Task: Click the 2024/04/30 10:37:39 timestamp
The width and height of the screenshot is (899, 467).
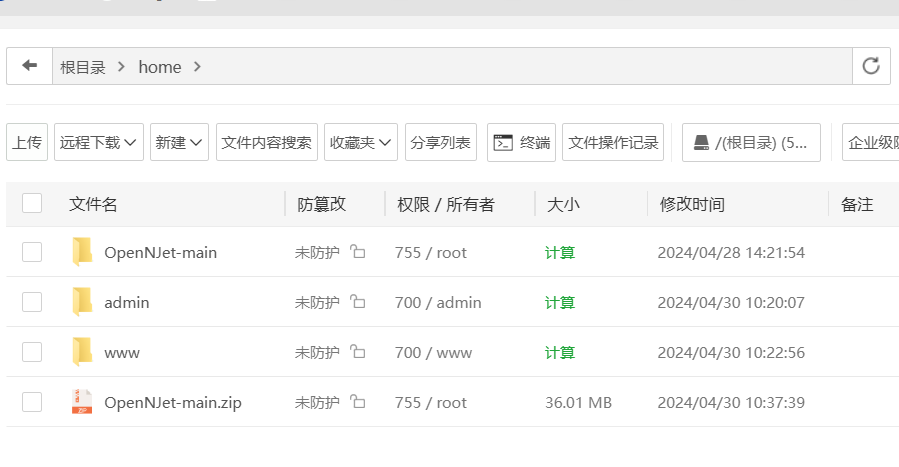Action: [731, 402]
